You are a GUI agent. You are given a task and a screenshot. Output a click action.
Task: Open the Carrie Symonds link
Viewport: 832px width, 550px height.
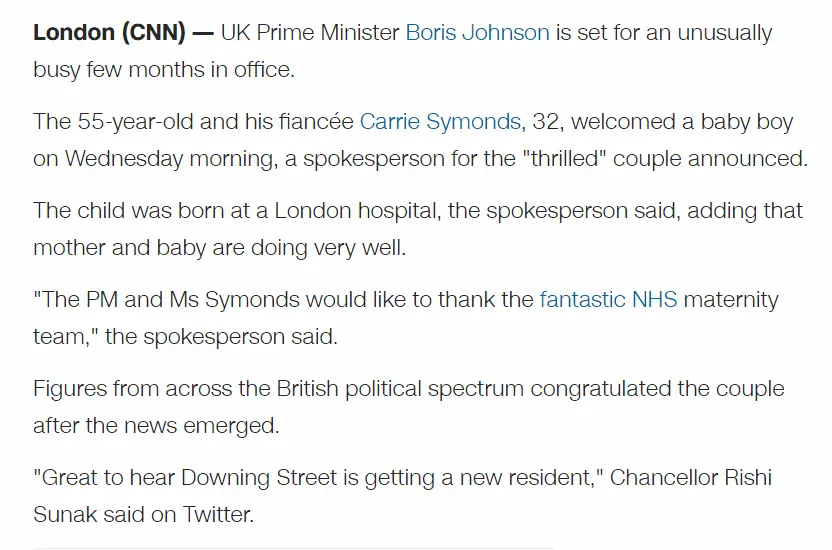click(x=440, y=121)
